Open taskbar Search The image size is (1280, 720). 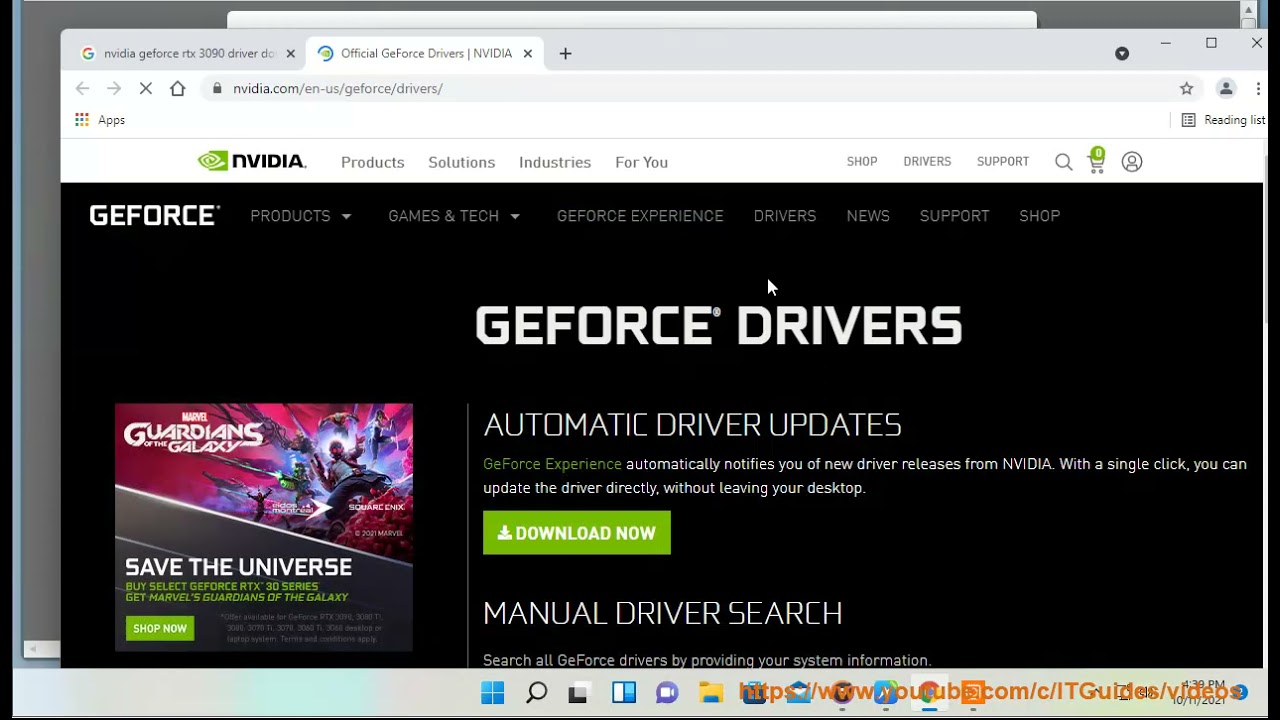pos(536,693)
